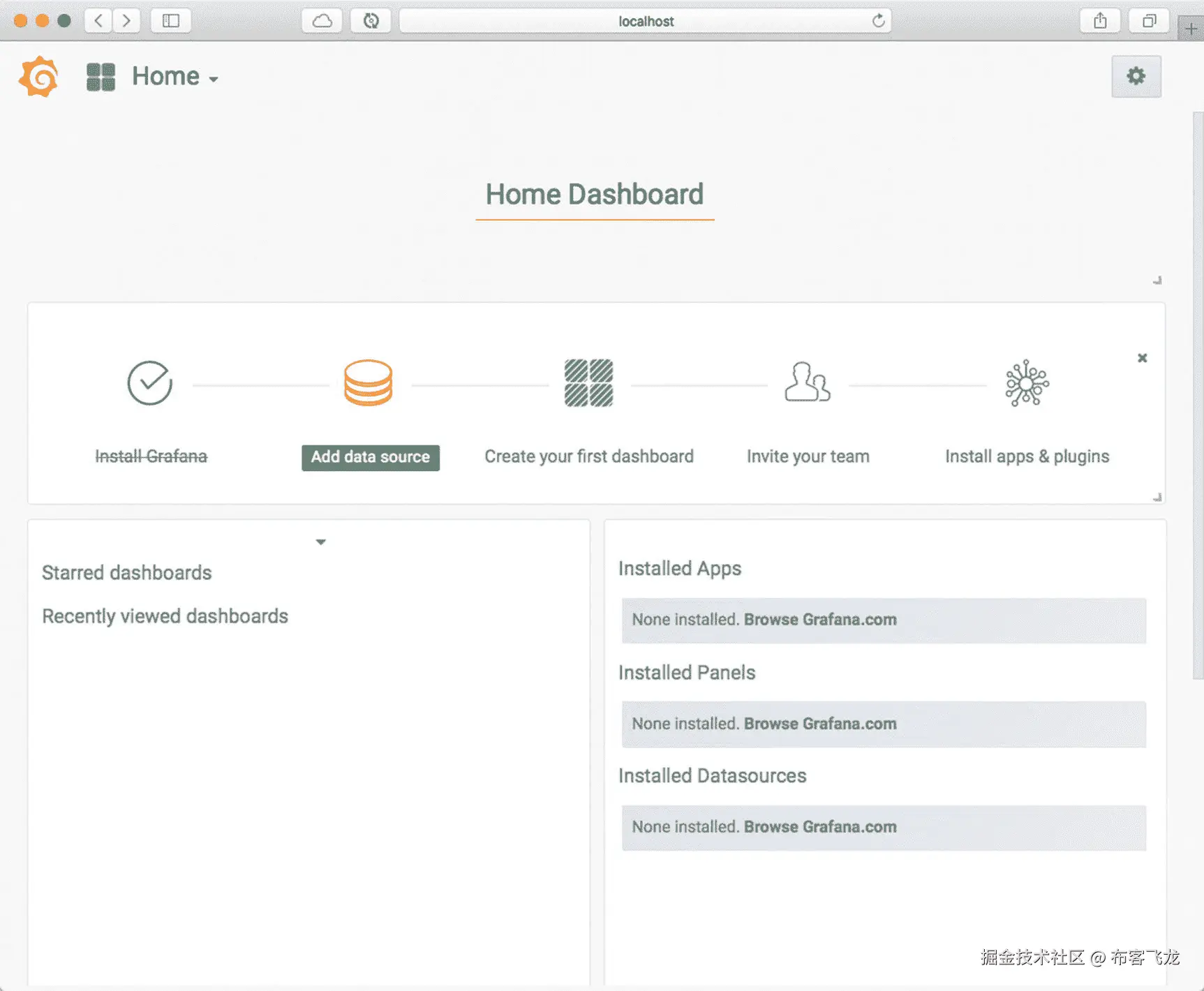Click the Recently viewed dashboards heading
Screen dimensions: 1204x991
click(x=165, y=616)
